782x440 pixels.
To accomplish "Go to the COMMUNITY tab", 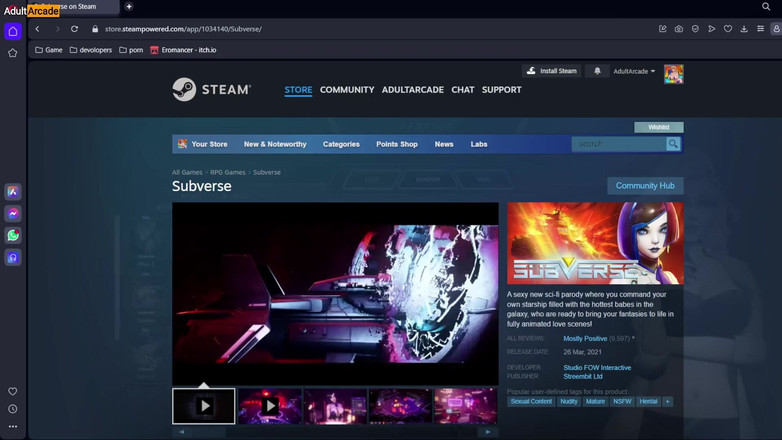I will pos(347,90).
